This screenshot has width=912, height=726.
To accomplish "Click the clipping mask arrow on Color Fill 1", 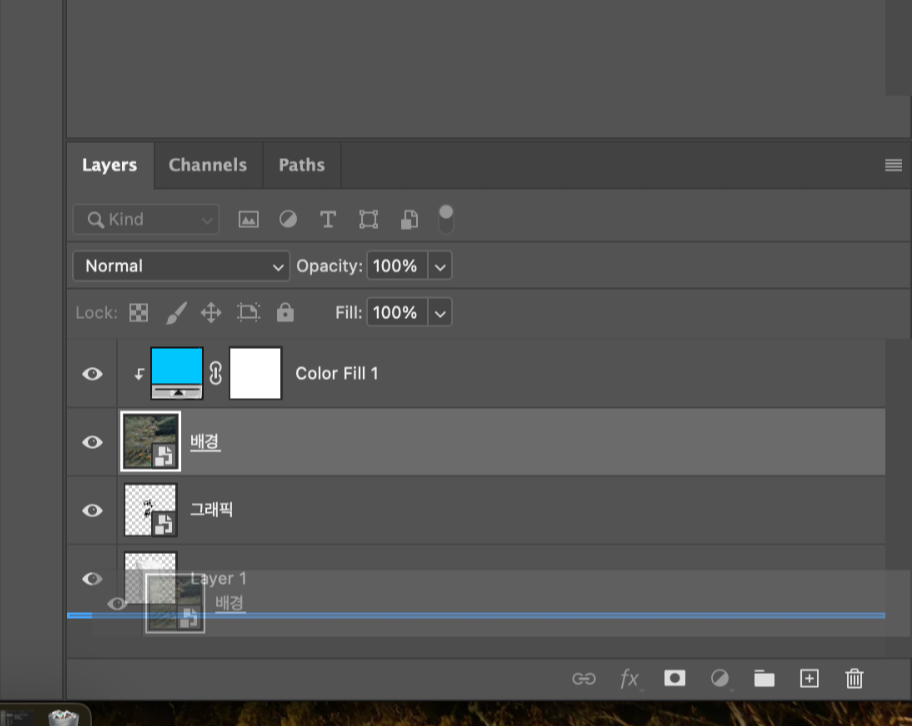I will pyautogui.click(x=139, y=373).
